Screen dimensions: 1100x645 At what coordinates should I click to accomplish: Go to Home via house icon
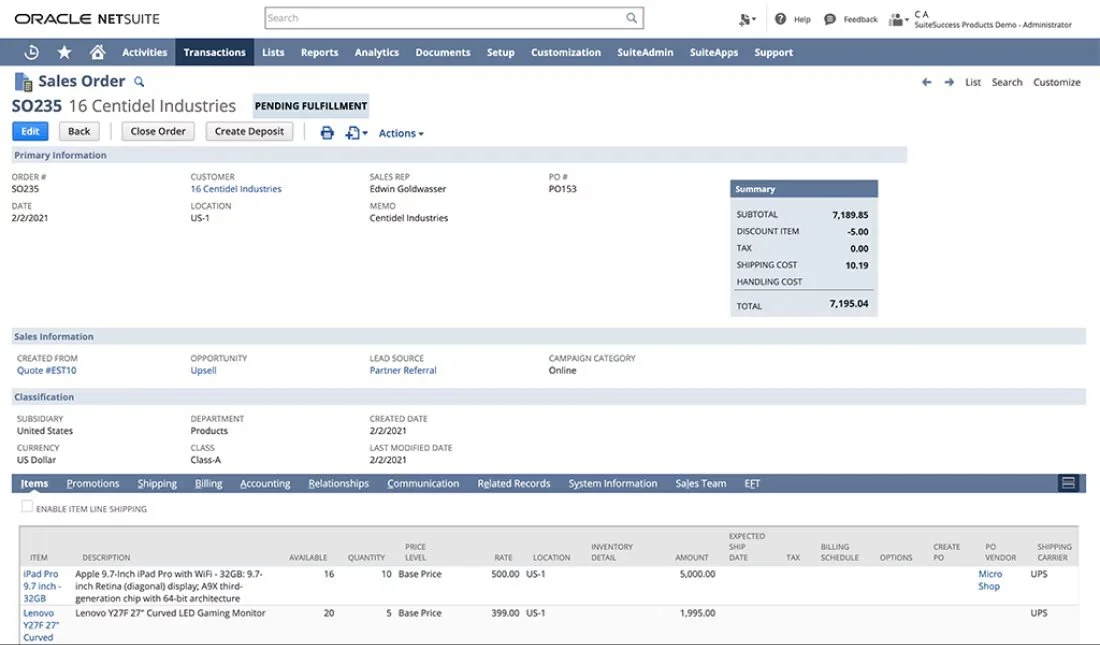point(98,52)
